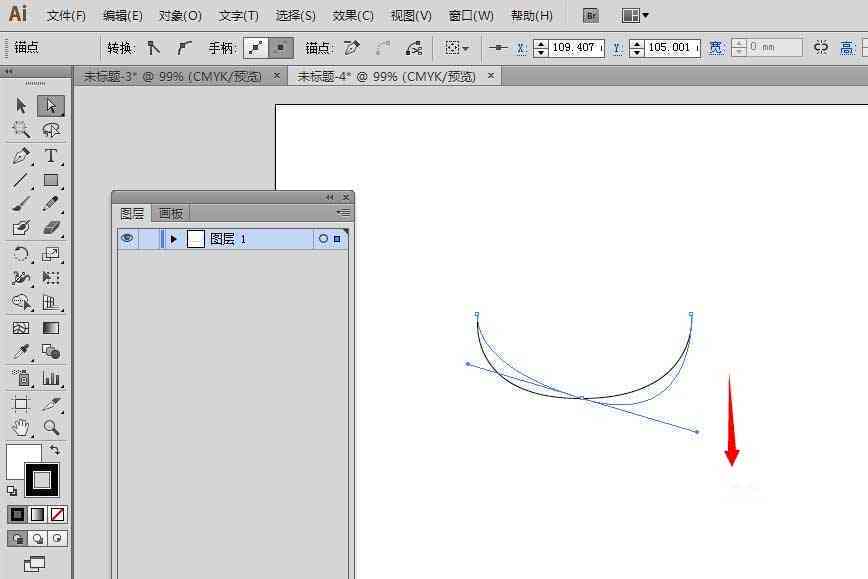Select the Hand tool

tap(21, 427)
